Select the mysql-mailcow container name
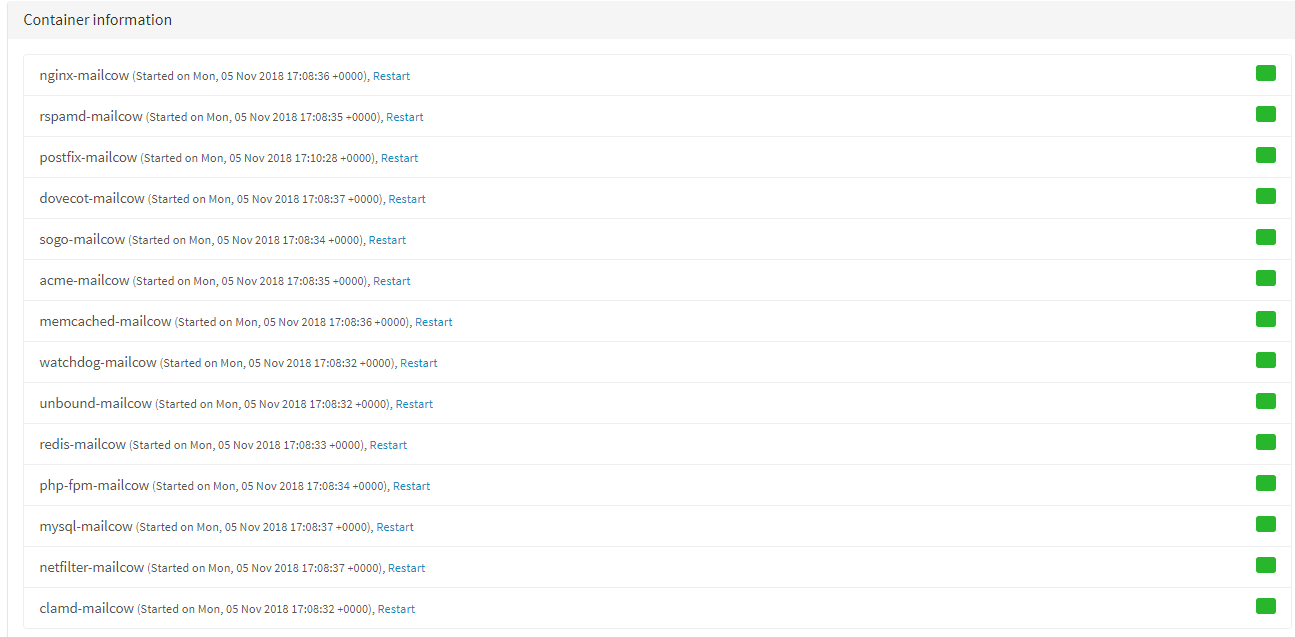The height and width of the screenshot is (637, 1295). pos(86,526)
